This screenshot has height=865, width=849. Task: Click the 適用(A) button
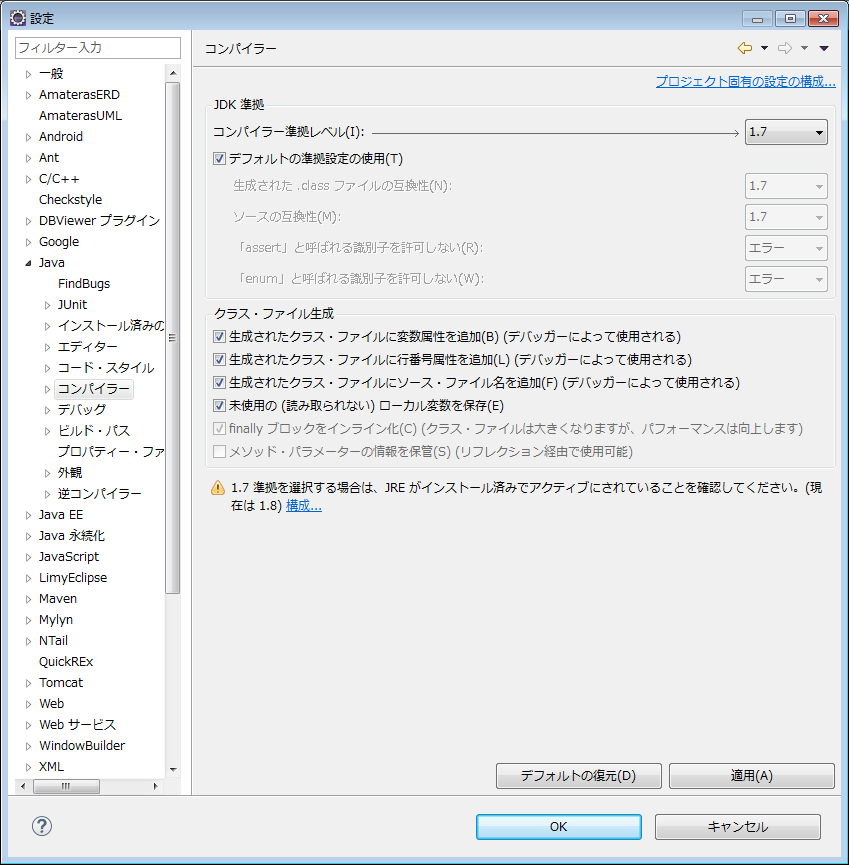pyautogui.click(x=751, y=776)
